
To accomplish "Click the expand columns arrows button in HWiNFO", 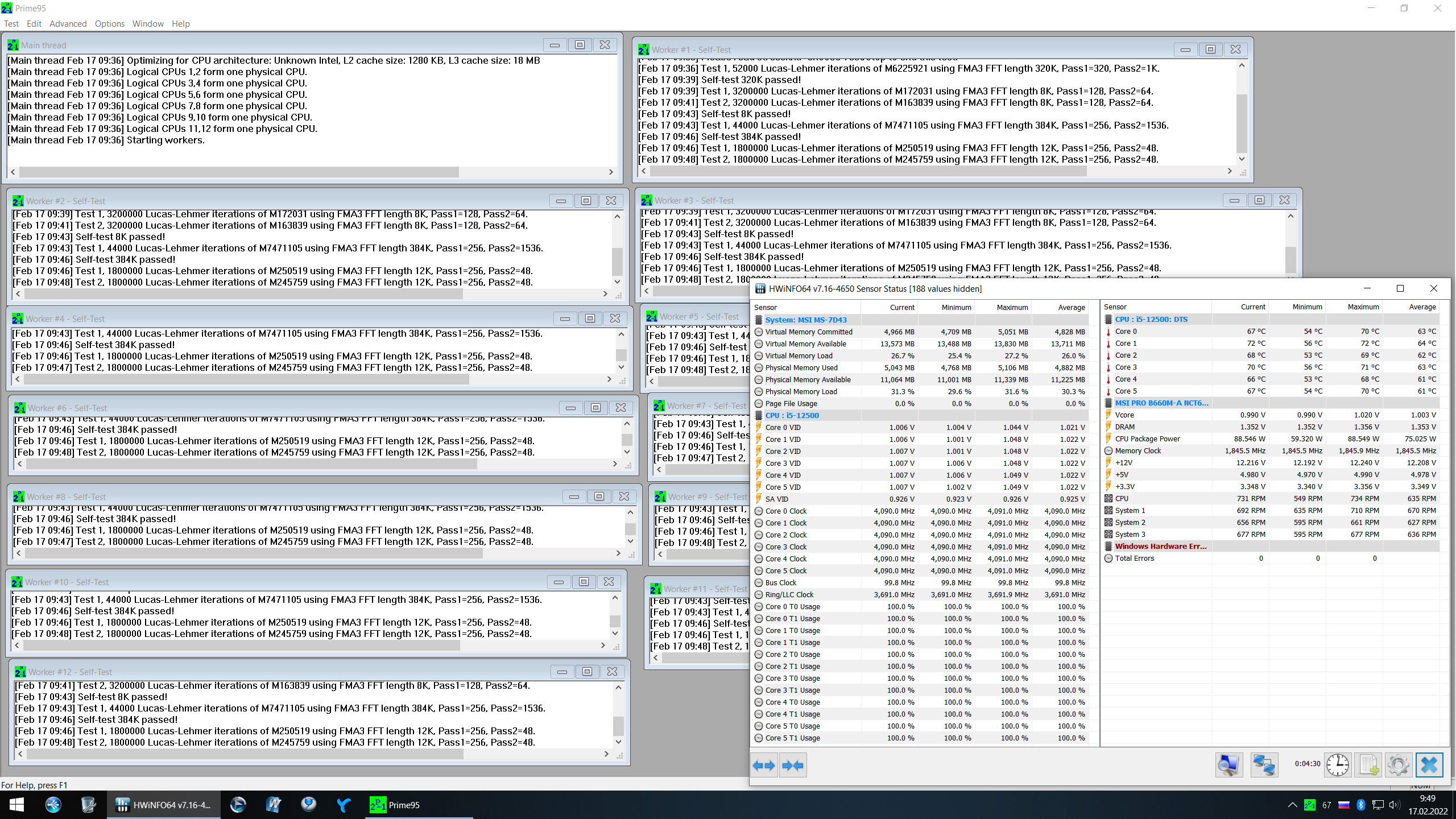I will click(x=764, y=766).
